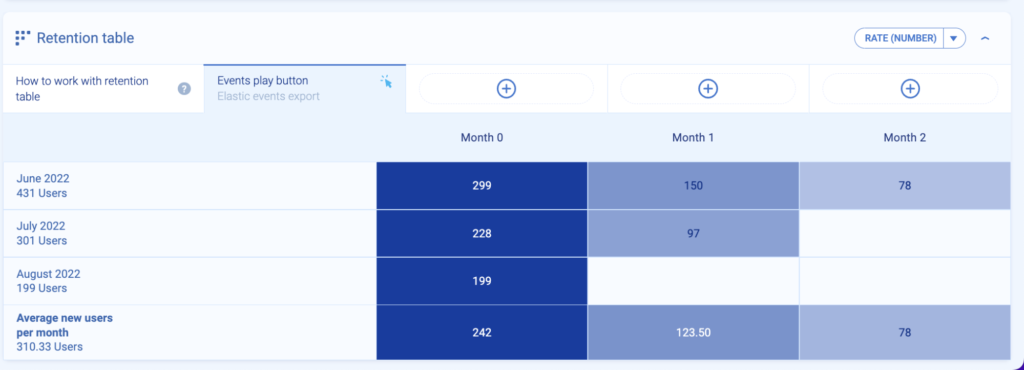
Task: Collapse the Retention table panel chevron
Action: point(985,39)
